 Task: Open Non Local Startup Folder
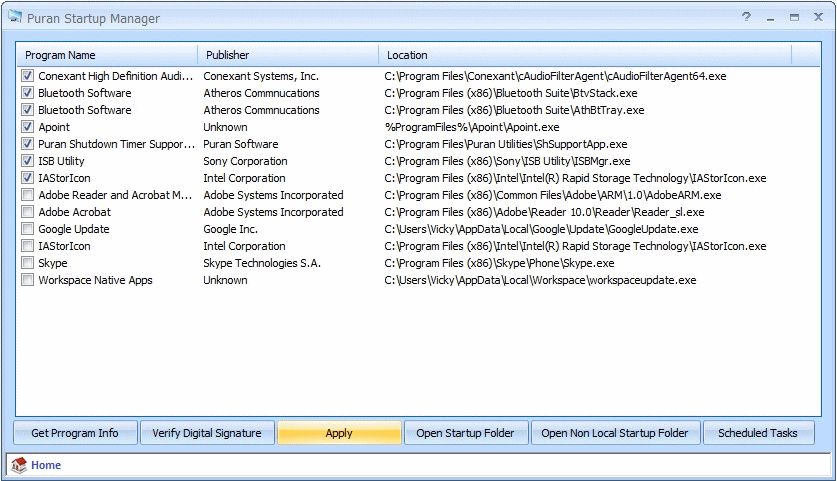(614, 433)
